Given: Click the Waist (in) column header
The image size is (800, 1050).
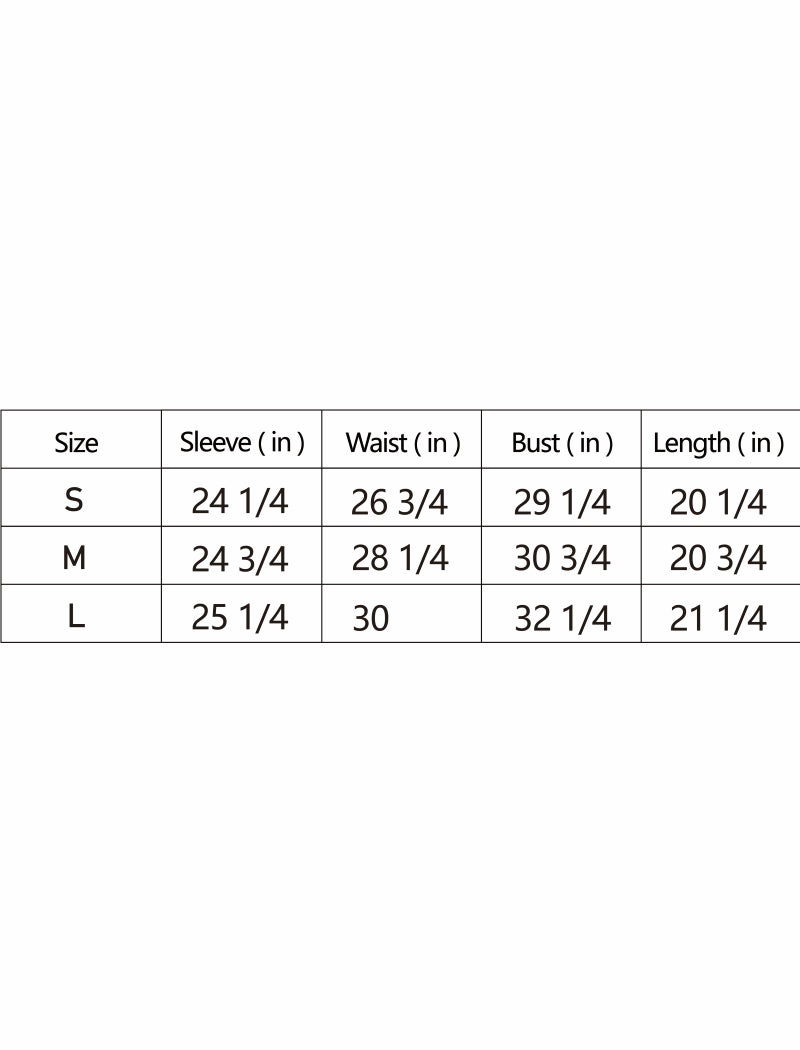Looking at the screenshot, I should [403, 443].
